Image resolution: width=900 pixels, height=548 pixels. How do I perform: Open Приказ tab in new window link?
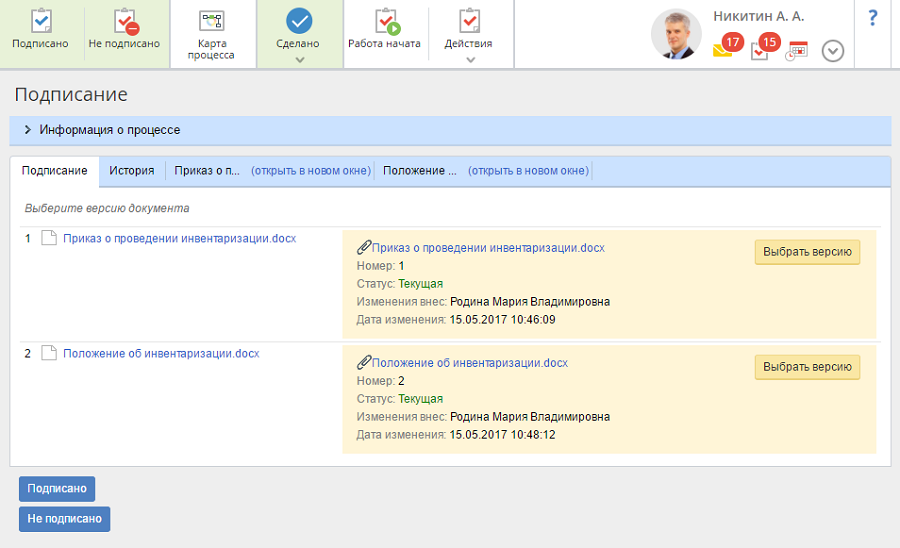coord(310,171)
